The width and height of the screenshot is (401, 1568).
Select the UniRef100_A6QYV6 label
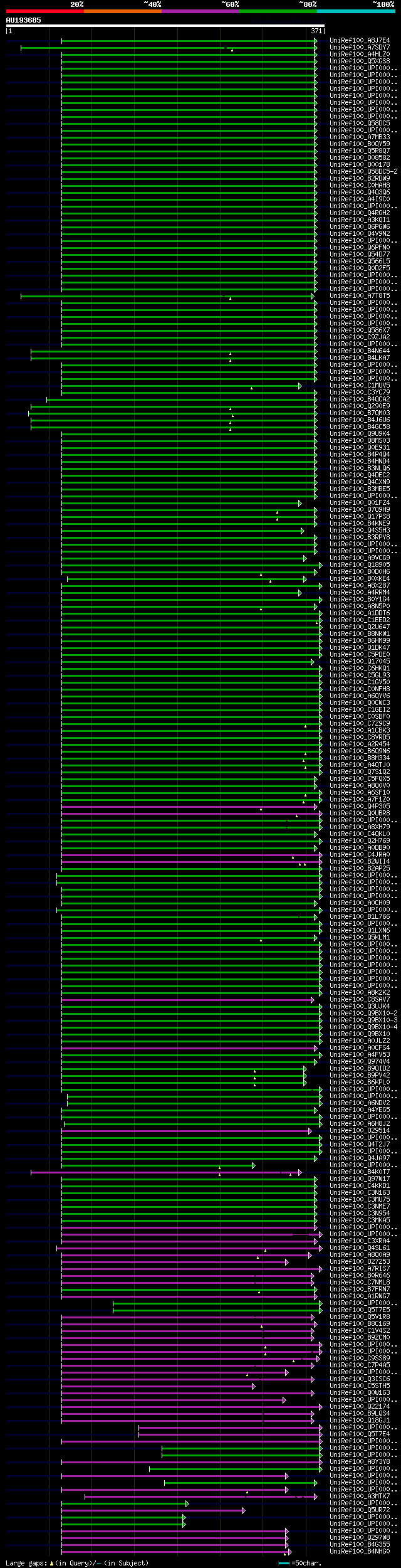click(x=360, y=696)
